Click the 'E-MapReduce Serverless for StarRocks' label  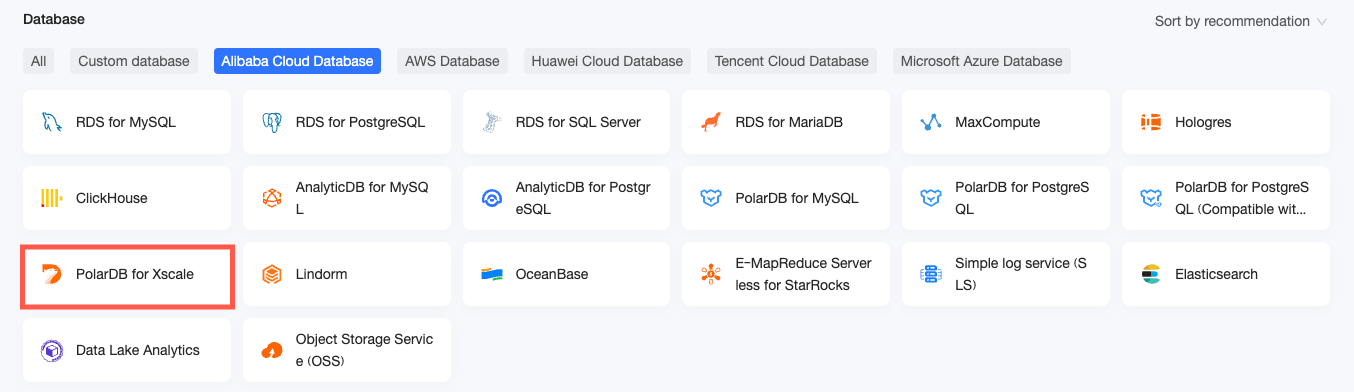pyautogui.click(x=803, y=274)
